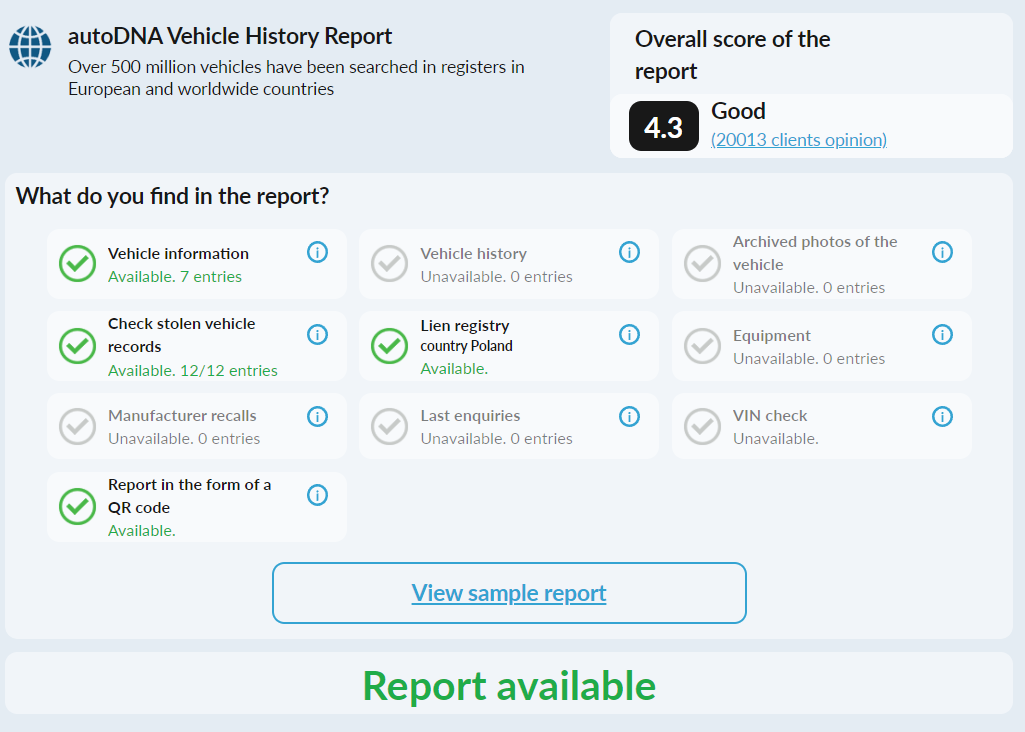Select the Vehicle information label

point(178,254)
